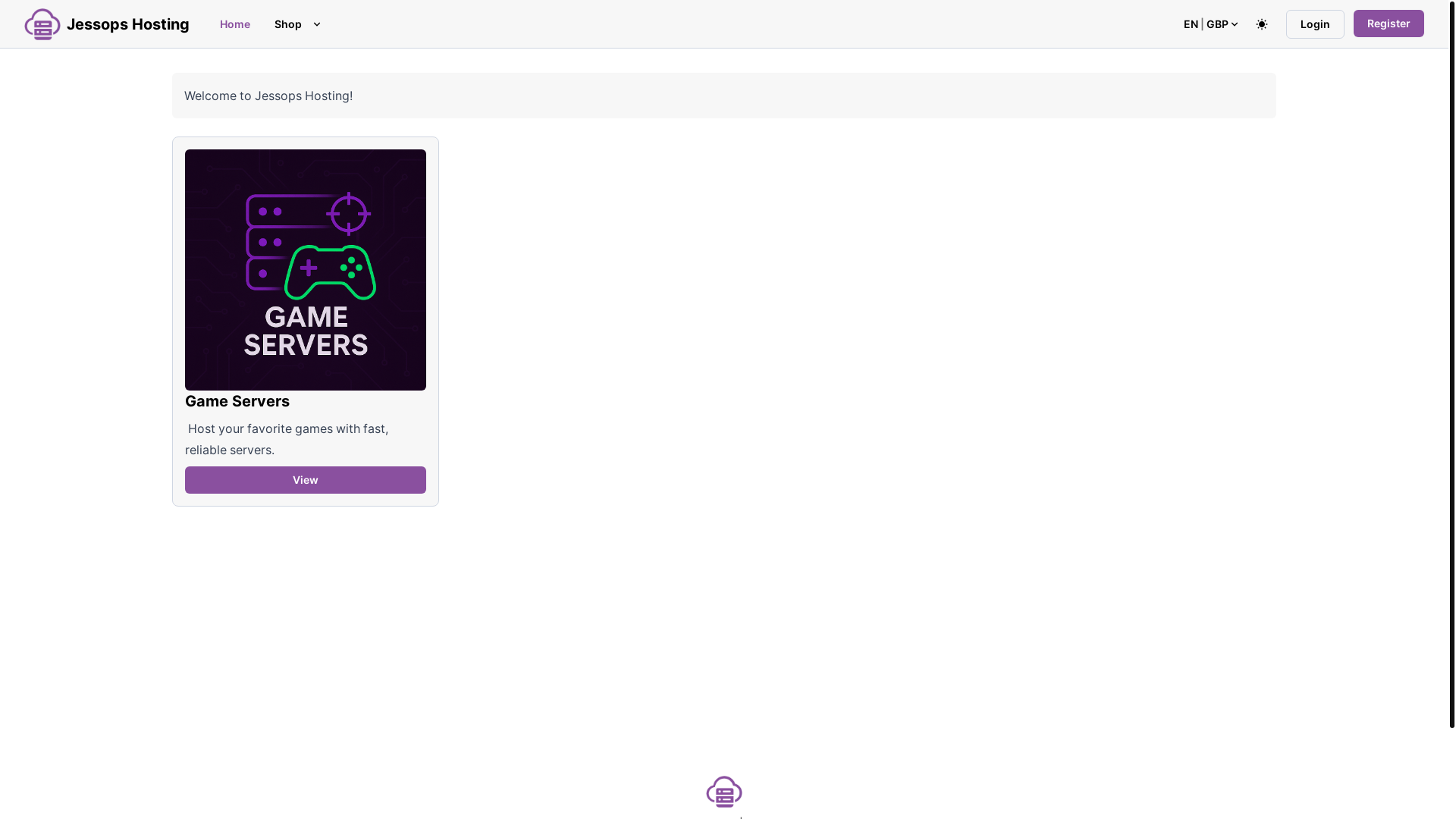Click the vertical page scrollbar
The image size is (1456, 819).
pyautogui.click(x=1452, y=364)
